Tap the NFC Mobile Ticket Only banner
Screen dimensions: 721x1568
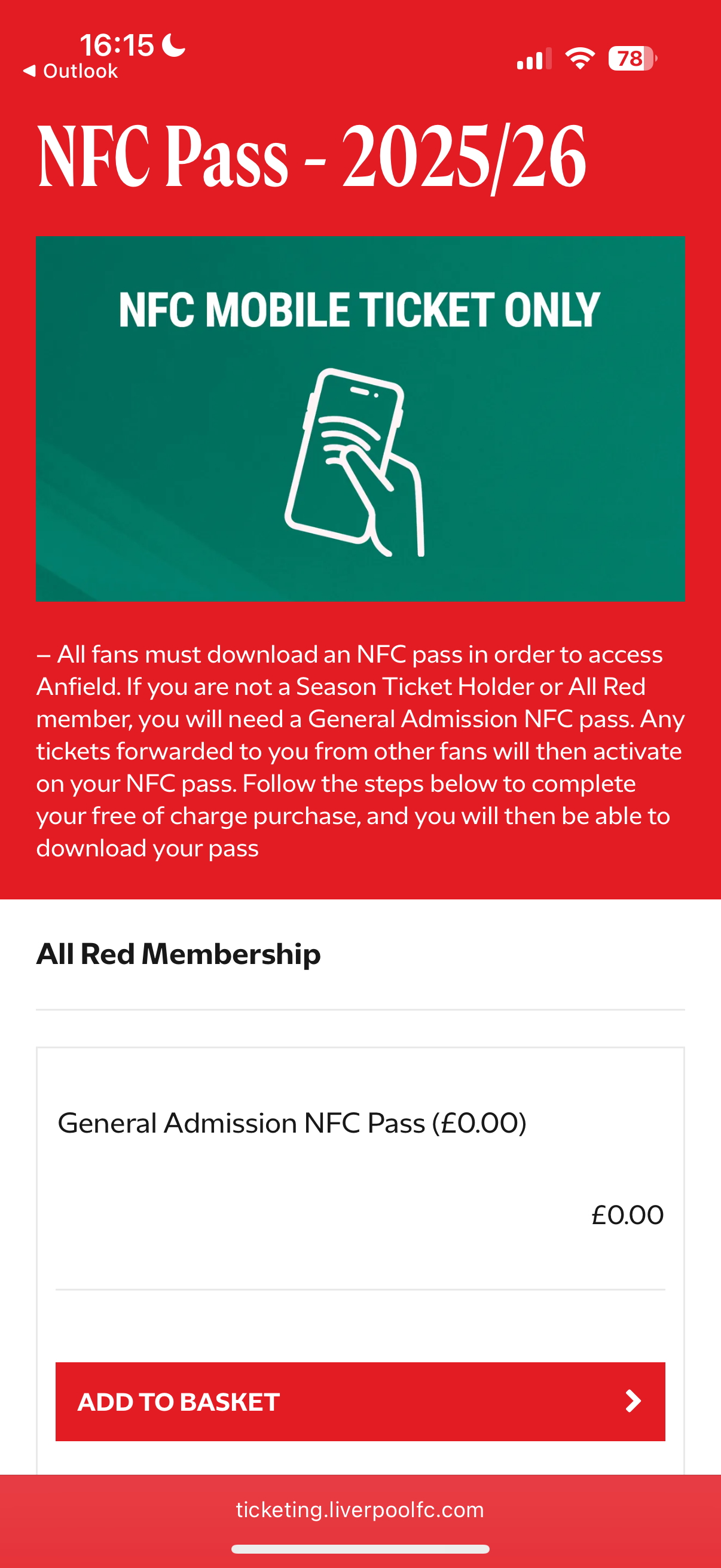point(360,418)
